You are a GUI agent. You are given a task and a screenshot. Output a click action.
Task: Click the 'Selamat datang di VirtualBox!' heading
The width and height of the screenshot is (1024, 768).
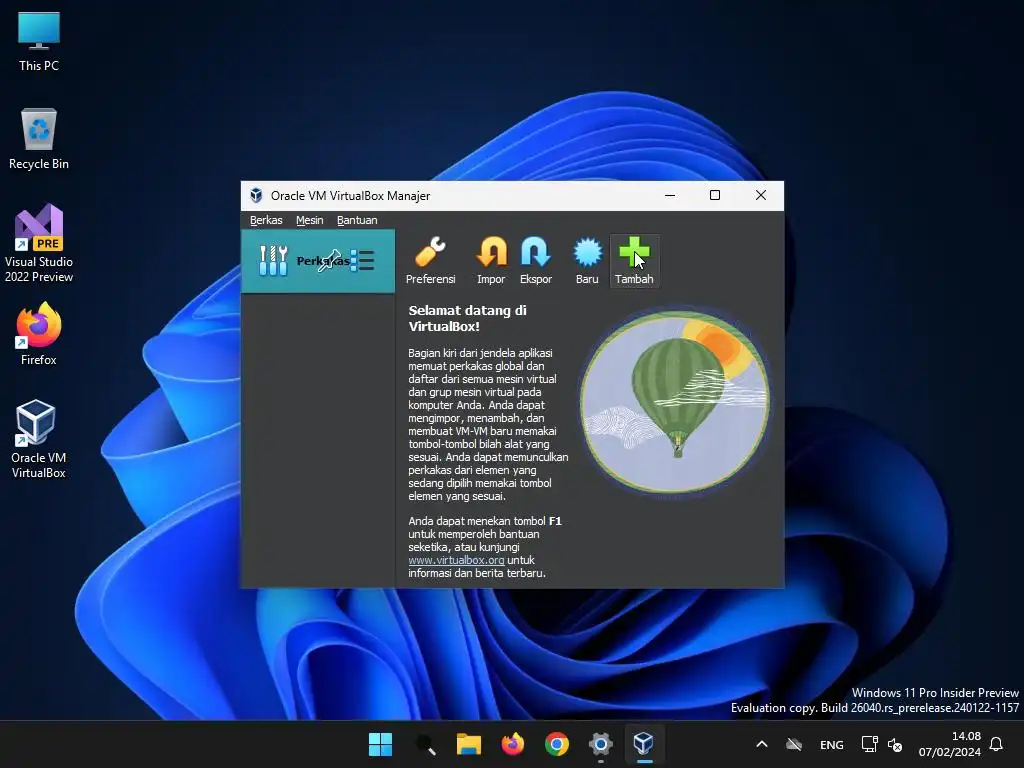(x=468, y=318)
